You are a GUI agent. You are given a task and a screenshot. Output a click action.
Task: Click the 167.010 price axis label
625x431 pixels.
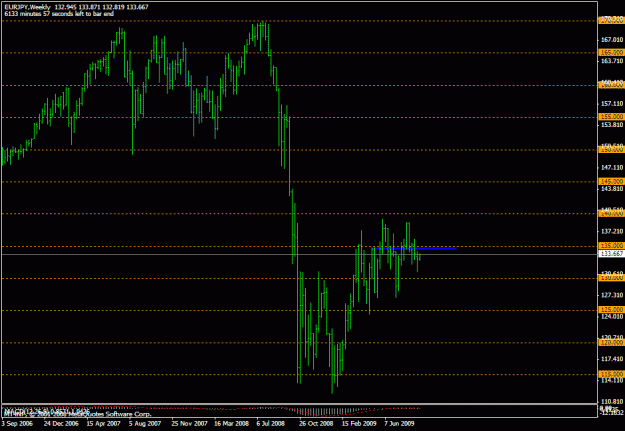[611, 39]
